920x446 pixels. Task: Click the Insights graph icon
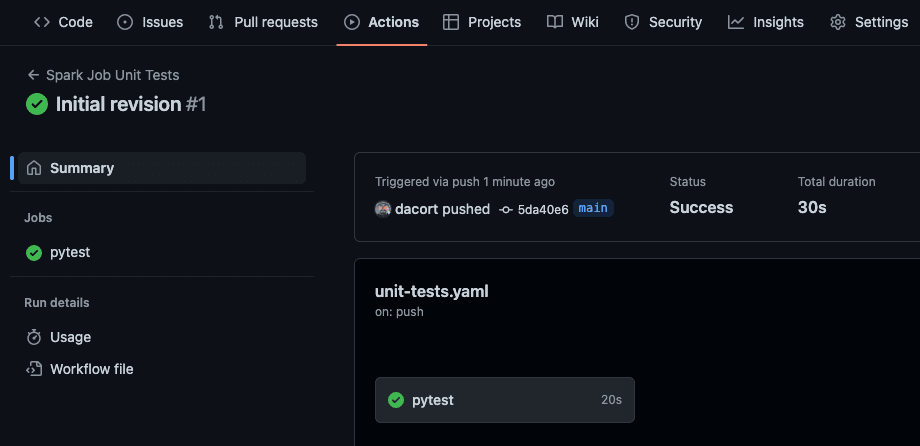[x=736, y=22]
